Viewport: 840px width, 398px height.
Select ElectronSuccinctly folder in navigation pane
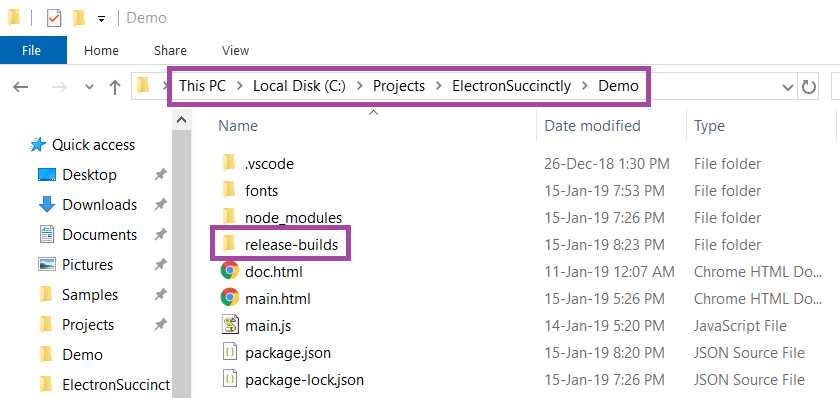pos(116,385)
